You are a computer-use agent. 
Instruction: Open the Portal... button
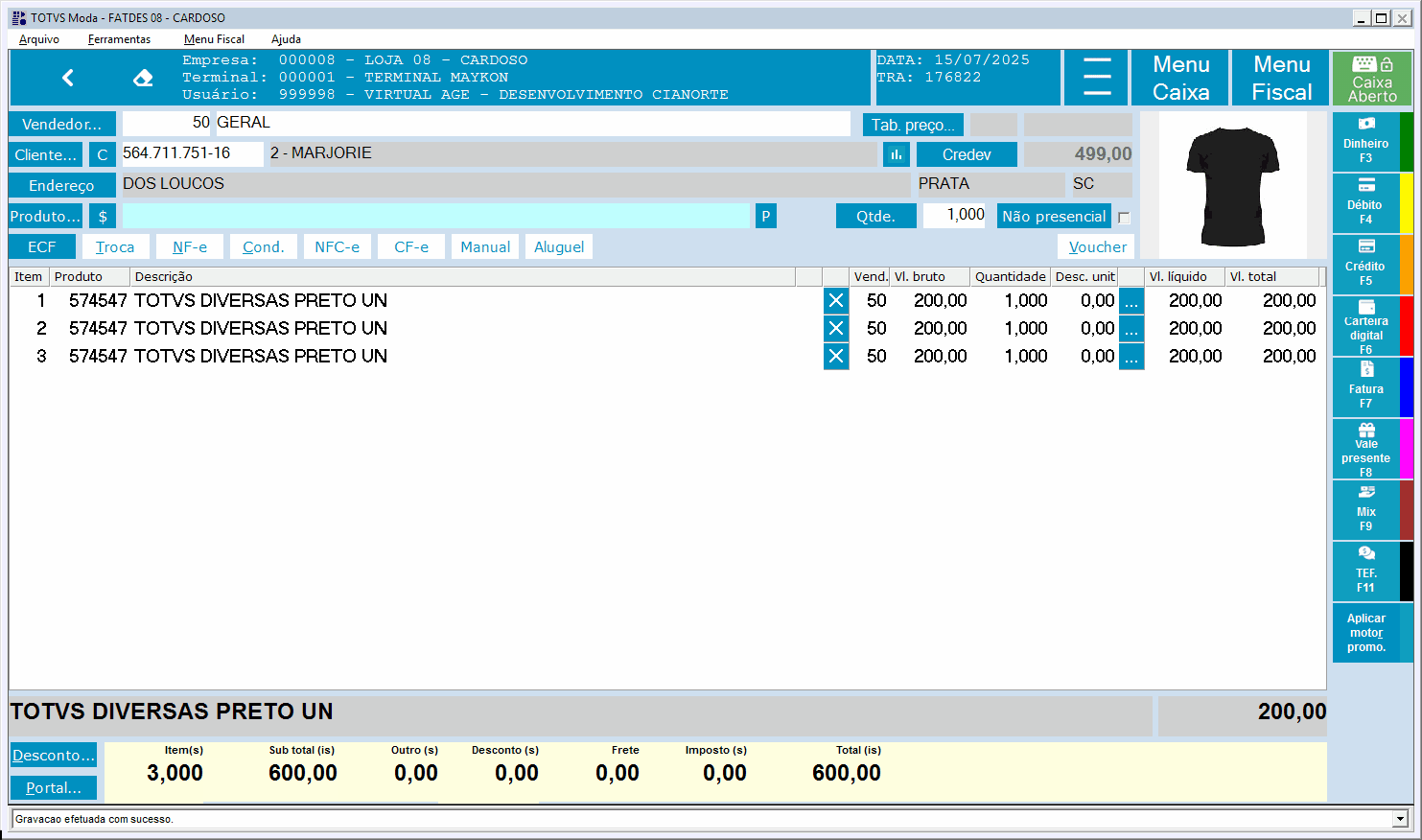[x=54, y=787]
